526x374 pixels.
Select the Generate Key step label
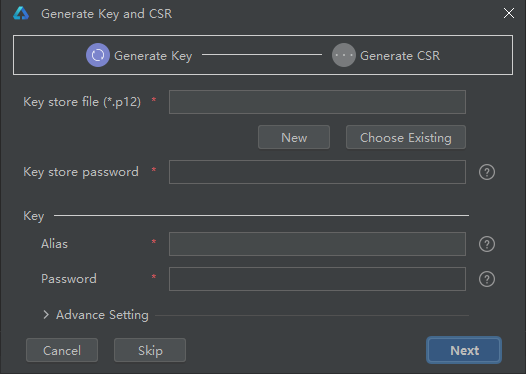point(153,56)
